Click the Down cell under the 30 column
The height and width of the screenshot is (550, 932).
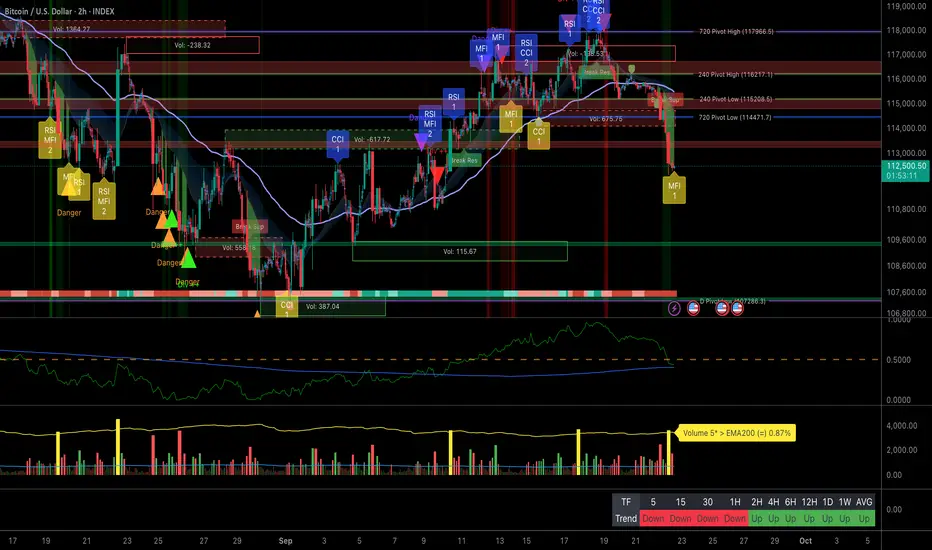point(707,518)
